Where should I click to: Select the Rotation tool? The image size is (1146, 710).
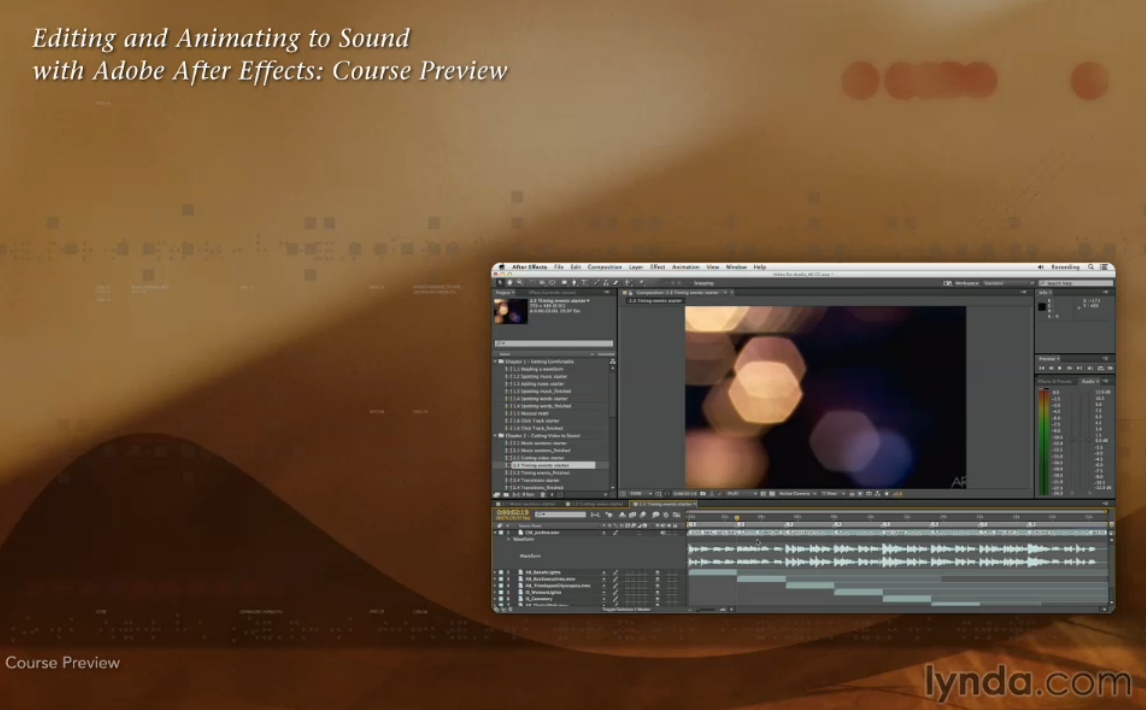click(532, 283)
